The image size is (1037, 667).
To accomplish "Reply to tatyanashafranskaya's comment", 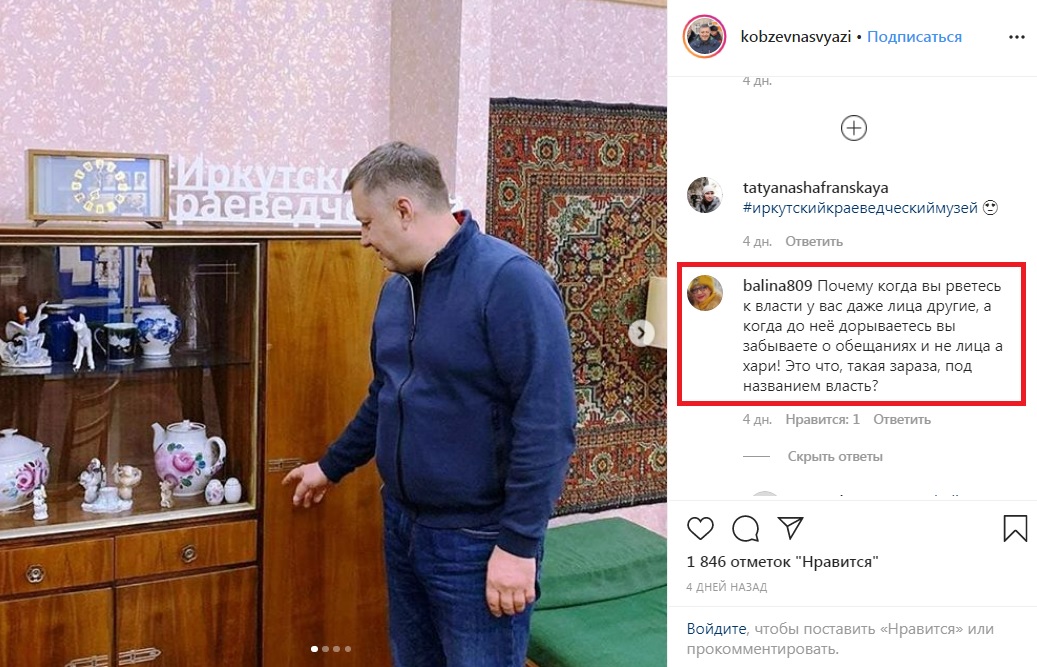I will (x=813, y=241).
